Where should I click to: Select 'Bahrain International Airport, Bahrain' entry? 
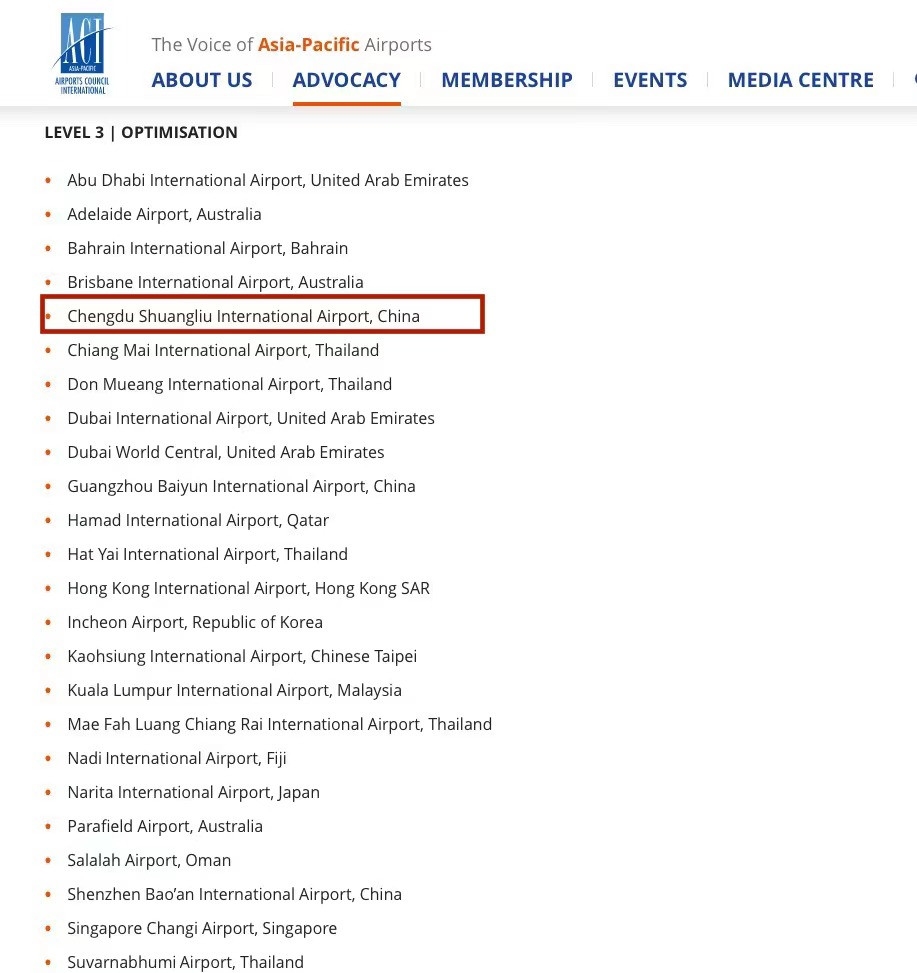[207, 248]
